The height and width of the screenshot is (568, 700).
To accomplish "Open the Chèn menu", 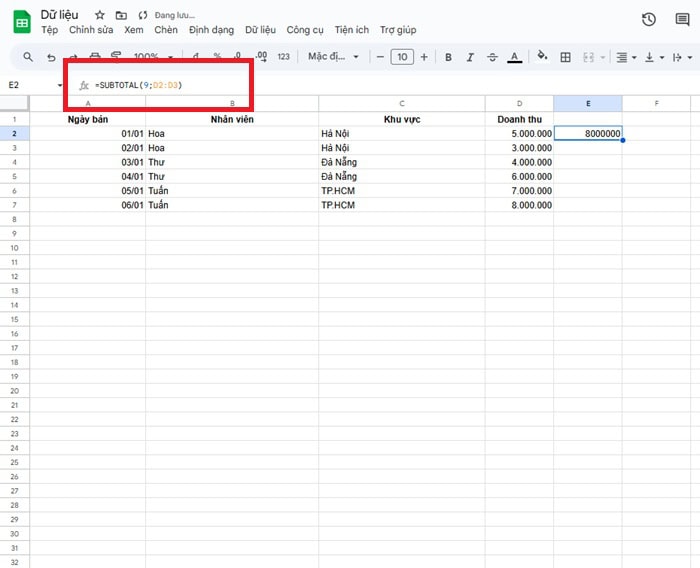I will (x=166, y=30).
